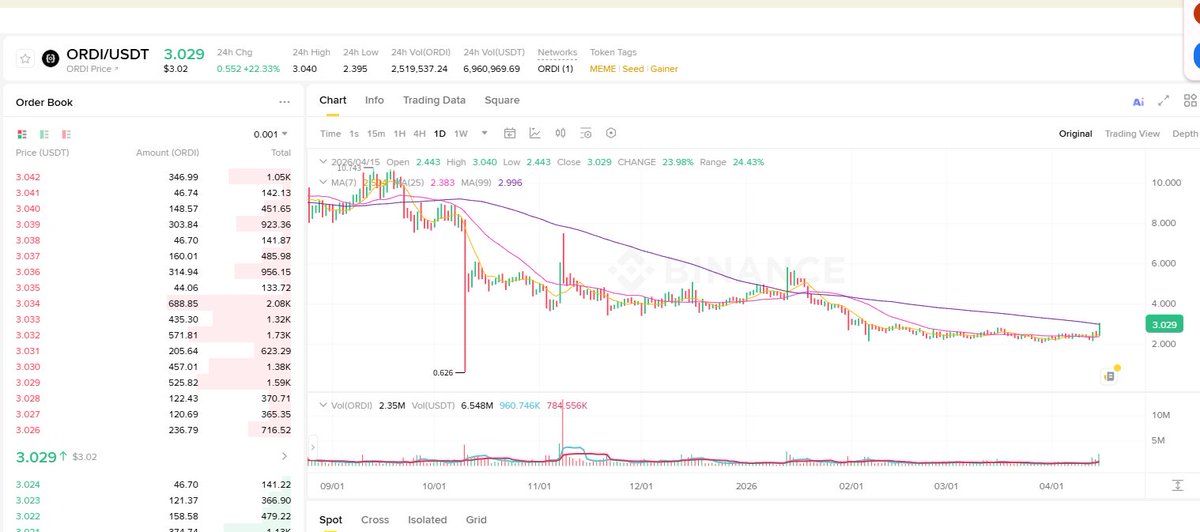Select the 15m time interval

376,133
